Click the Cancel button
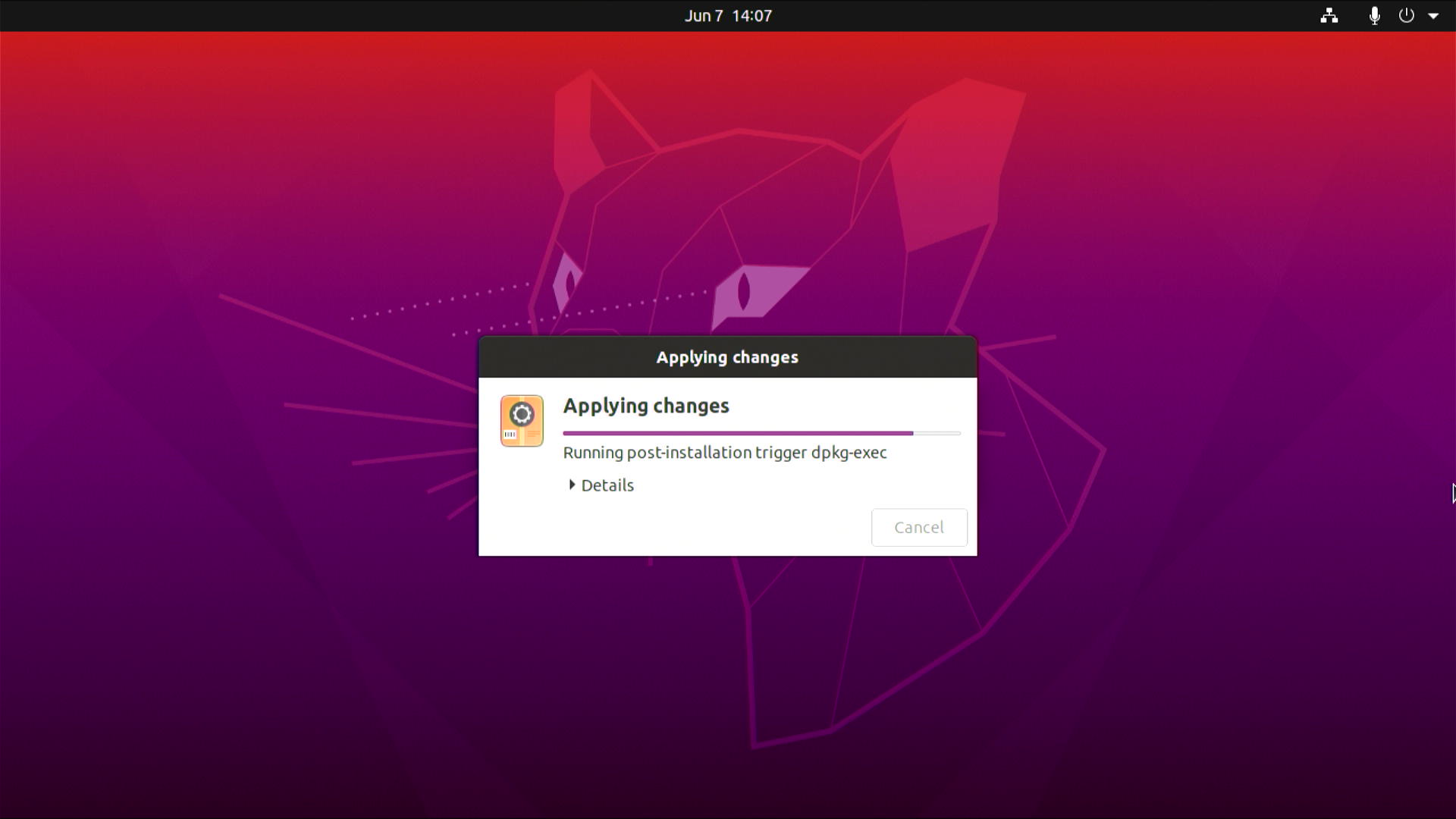The width and height of the screenshot is (1456, 819). (919, 527)
